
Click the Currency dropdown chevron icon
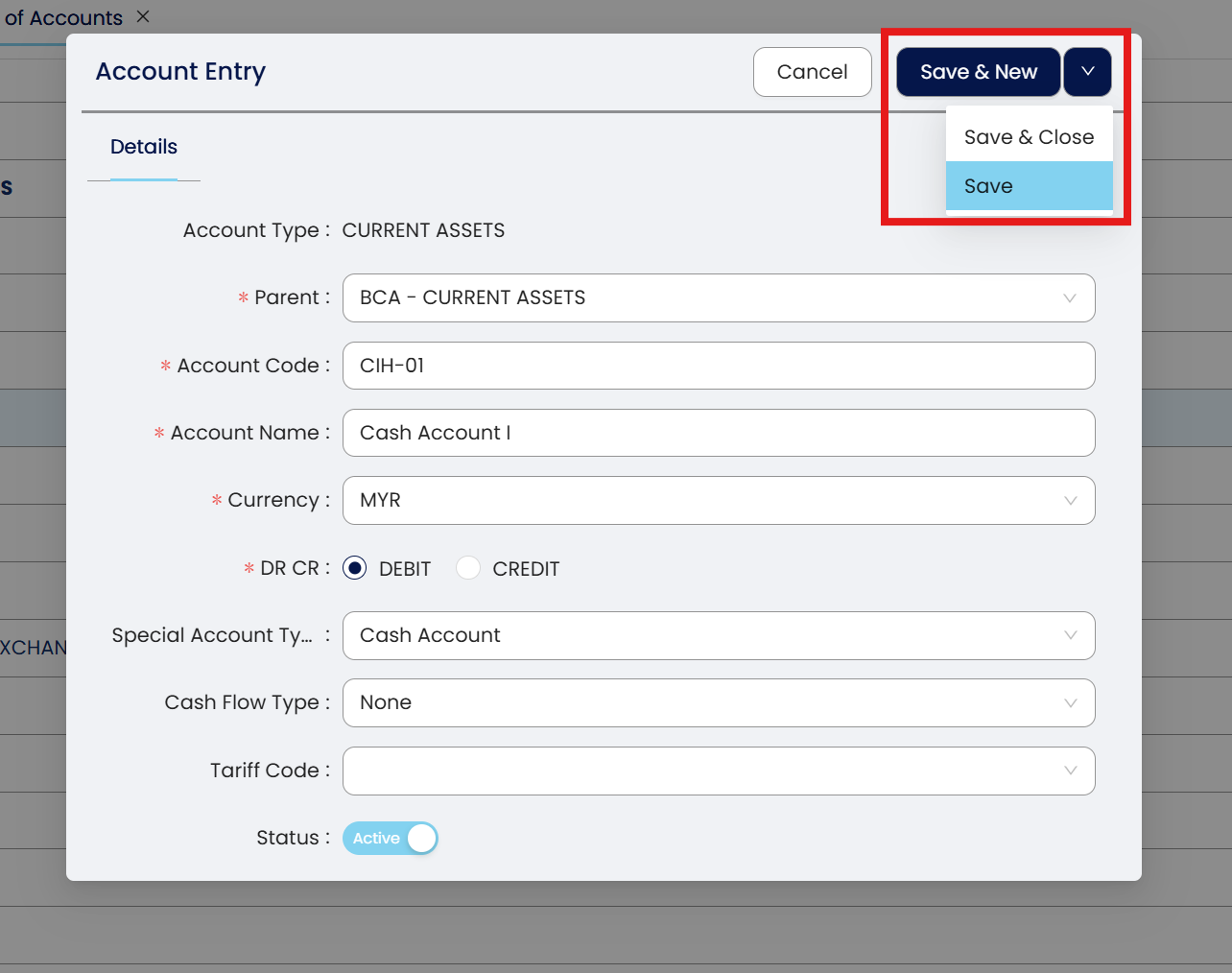point(1070,500)
